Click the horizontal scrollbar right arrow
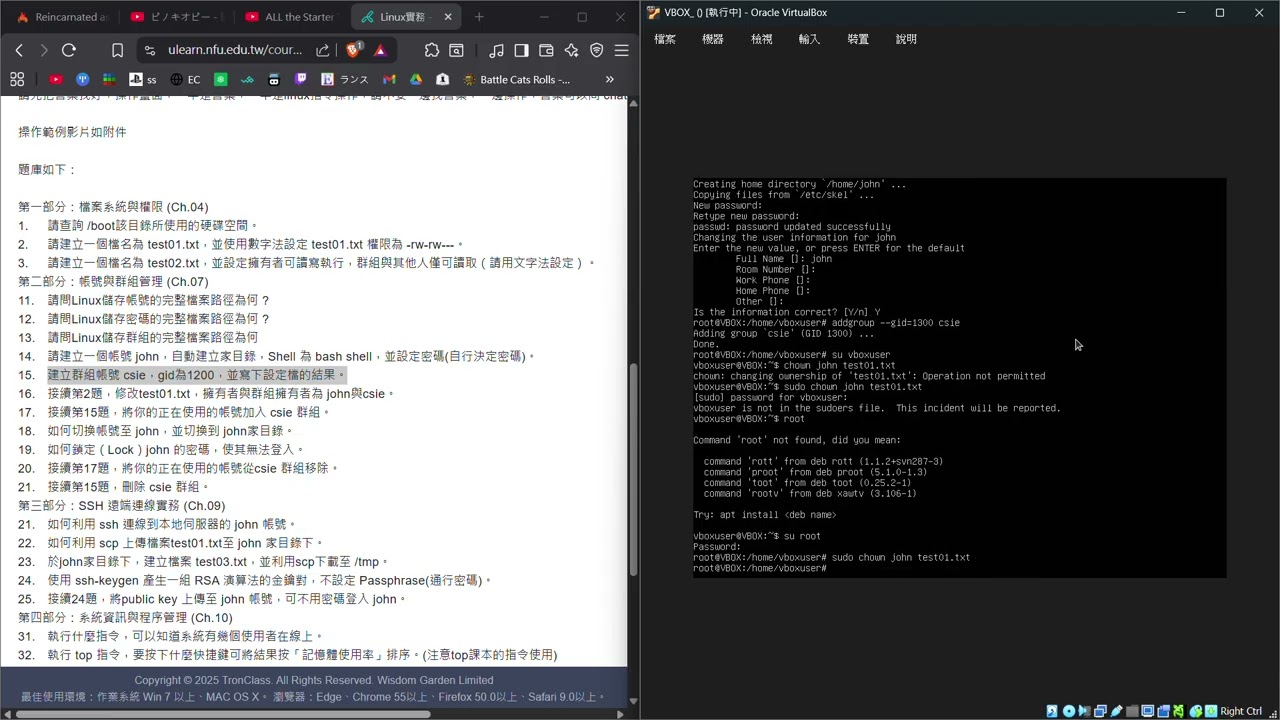1280x720 pixels. 620,713
